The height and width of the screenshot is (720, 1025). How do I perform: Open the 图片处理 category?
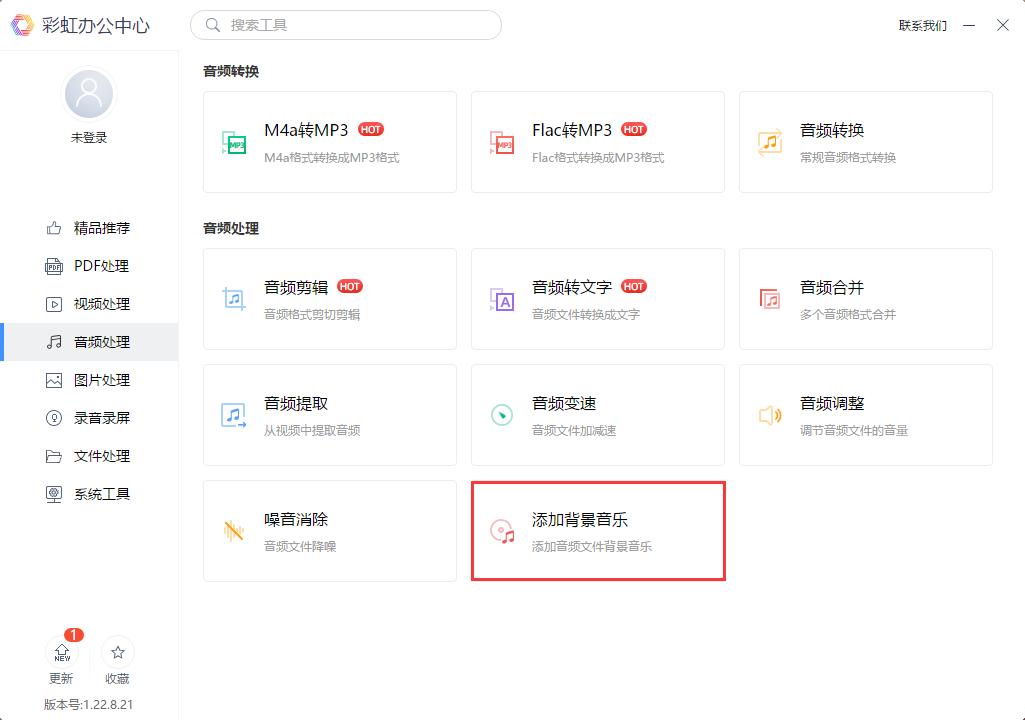tap(89, 379)
